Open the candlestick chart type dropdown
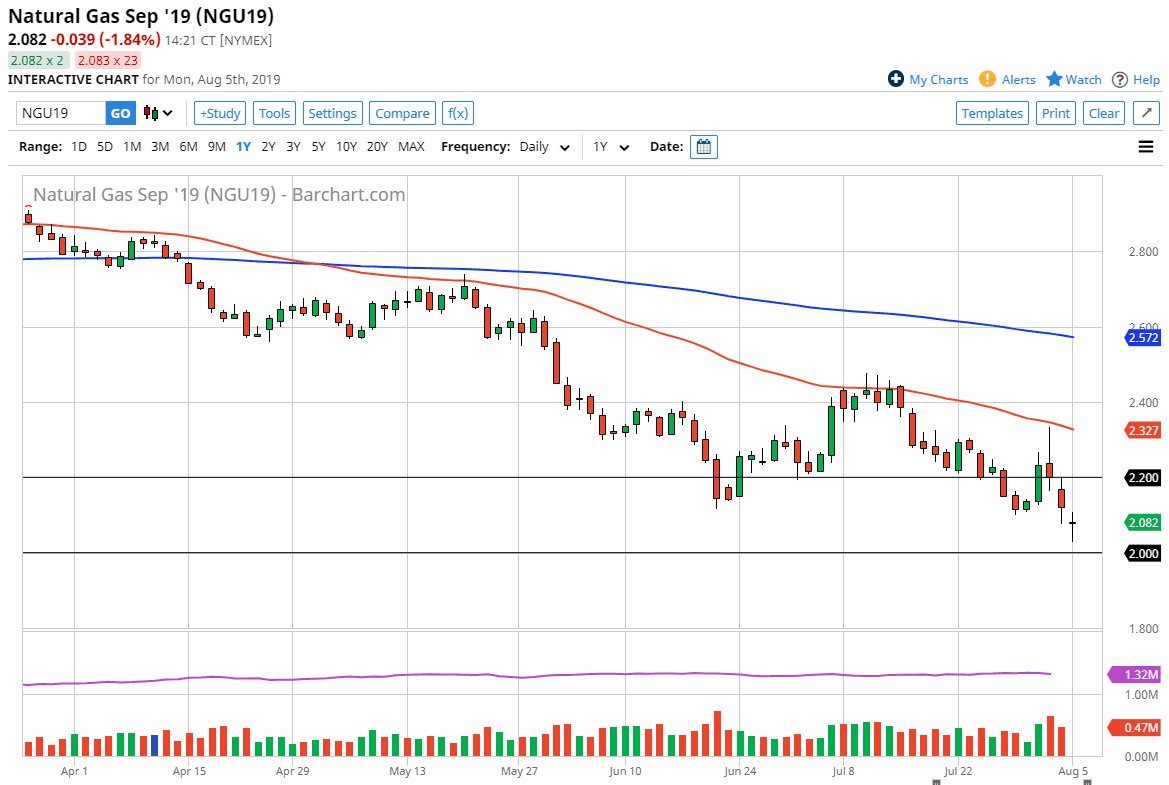The height and width of the screenshot is (785, 1169). [158, 113]
